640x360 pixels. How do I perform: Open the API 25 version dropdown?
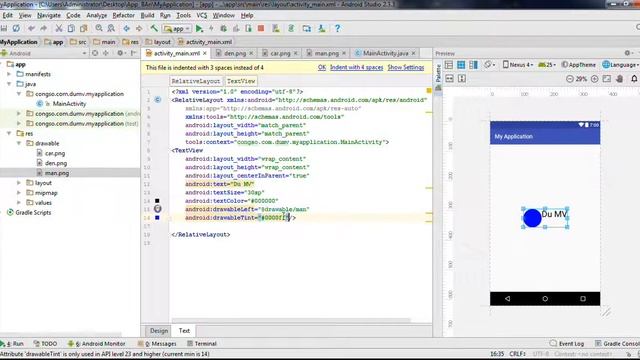tap(547, 64)
